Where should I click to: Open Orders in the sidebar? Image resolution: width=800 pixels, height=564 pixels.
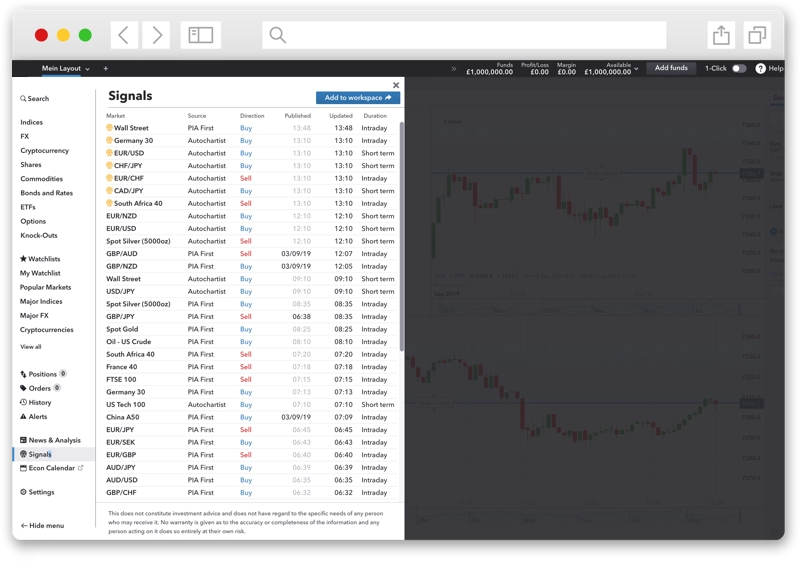pos(40,388)
